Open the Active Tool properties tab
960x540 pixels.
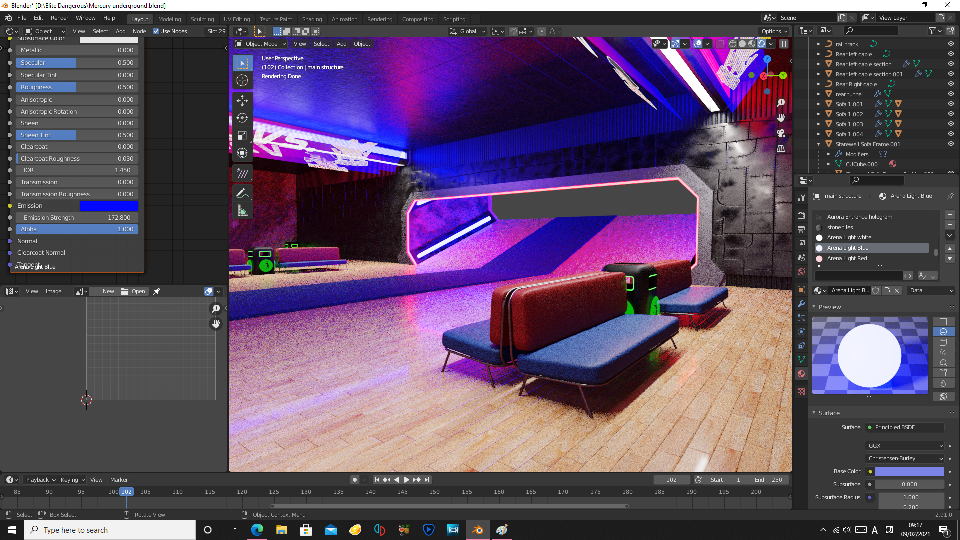tap(801, 198)
